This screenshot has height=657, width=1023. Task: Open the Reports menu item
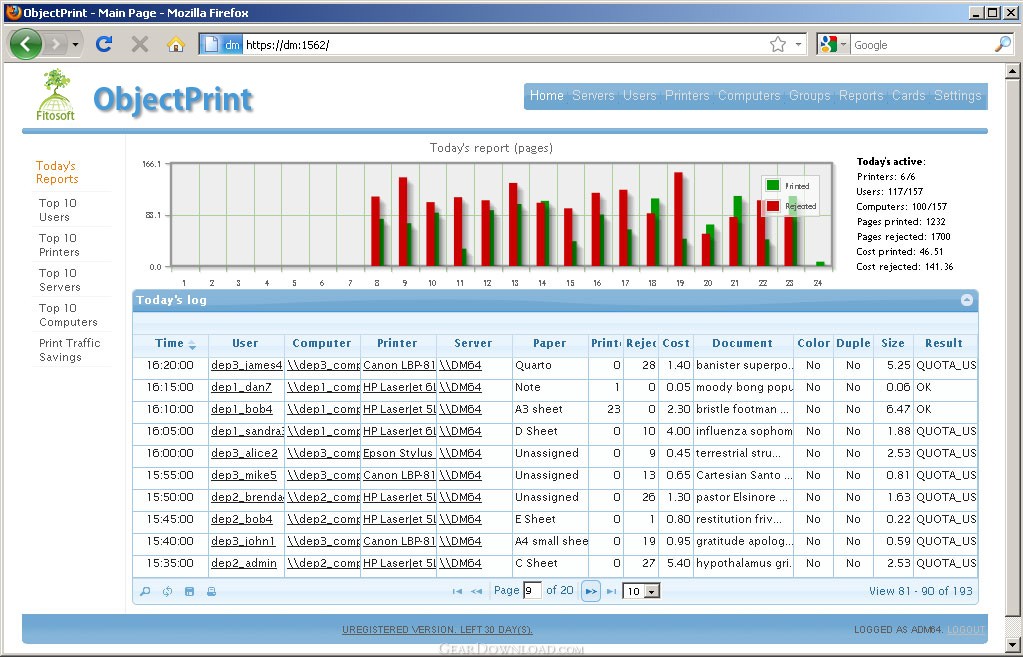click(x=861, y=96)
